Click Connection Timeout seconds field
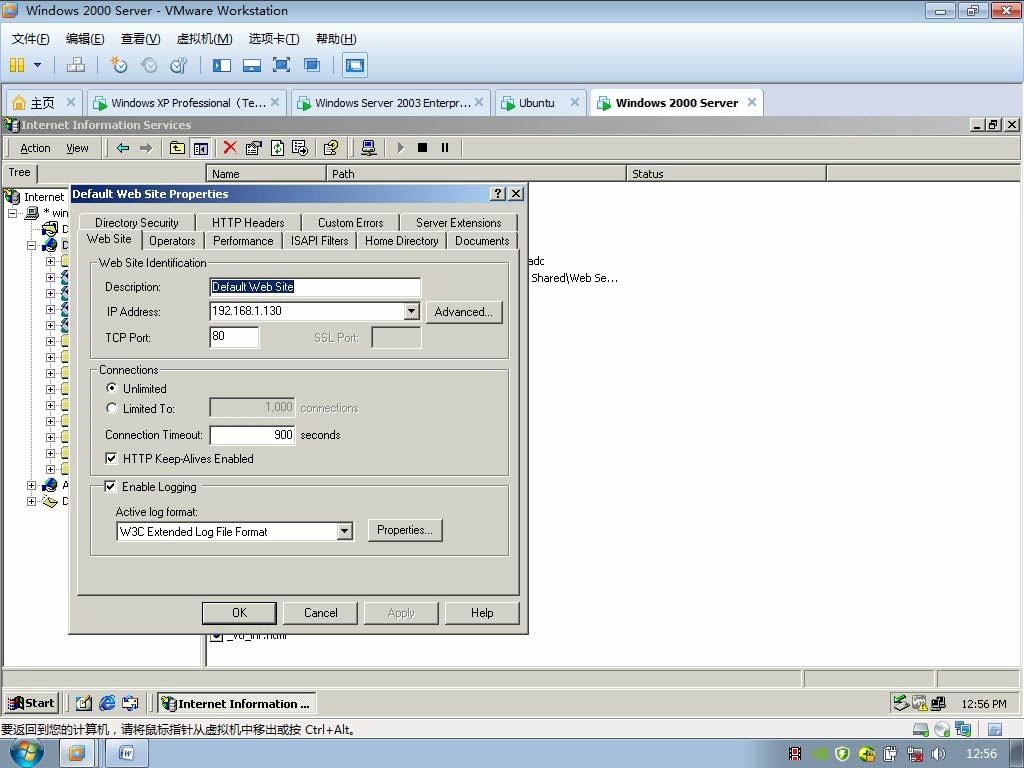 click(252, 435)
